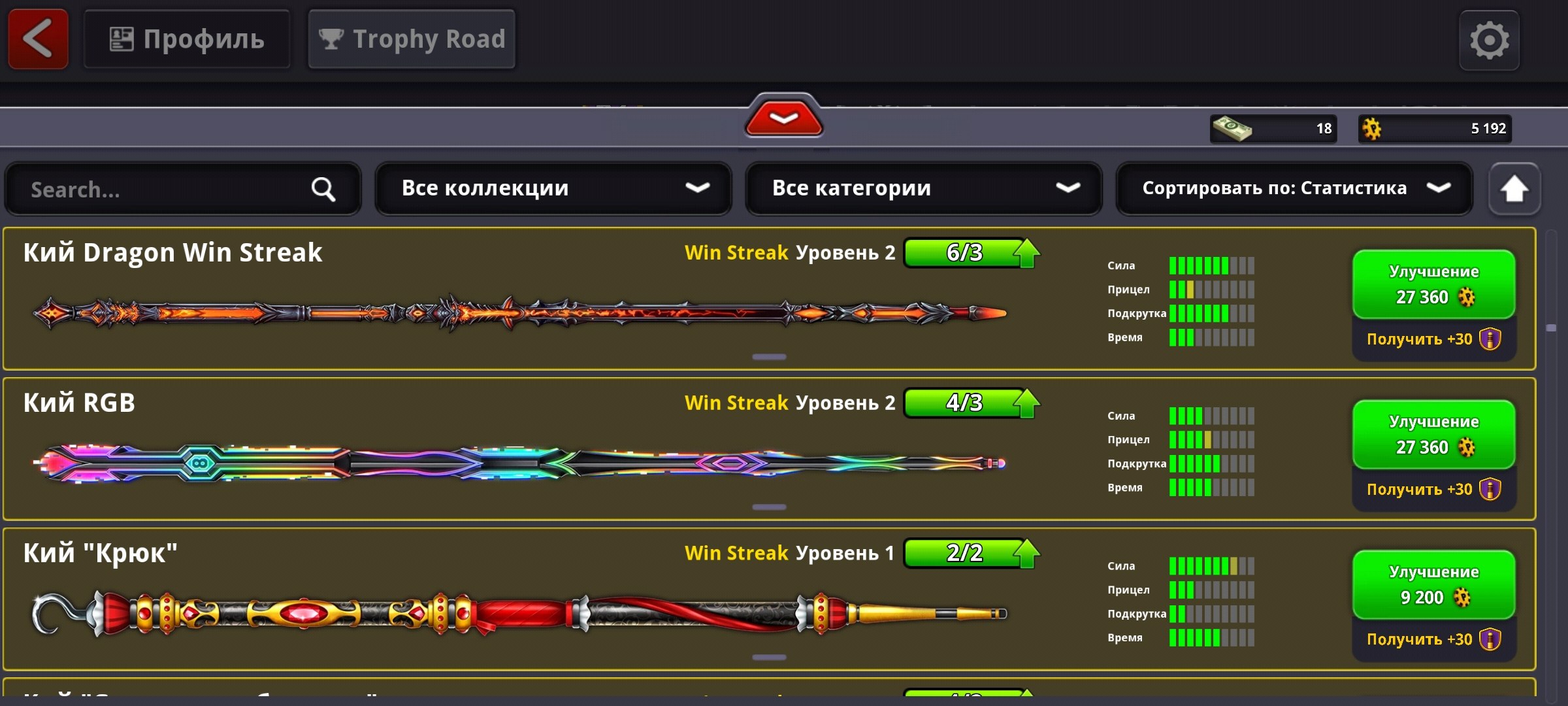Click the 4/3 progress bar of Кий RGB

pos(964,403)
